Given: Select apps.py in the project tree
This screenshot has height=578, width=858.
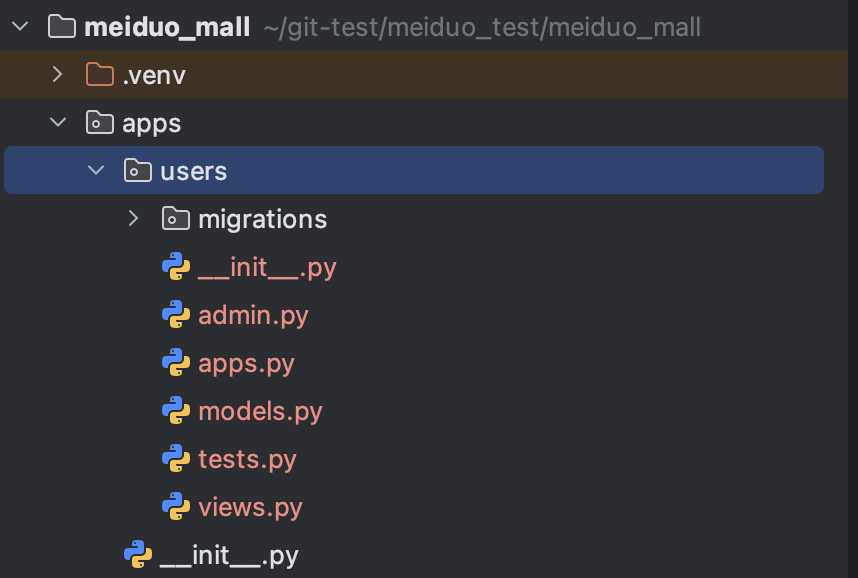Looking at the screenshot, I should point(246,363).
